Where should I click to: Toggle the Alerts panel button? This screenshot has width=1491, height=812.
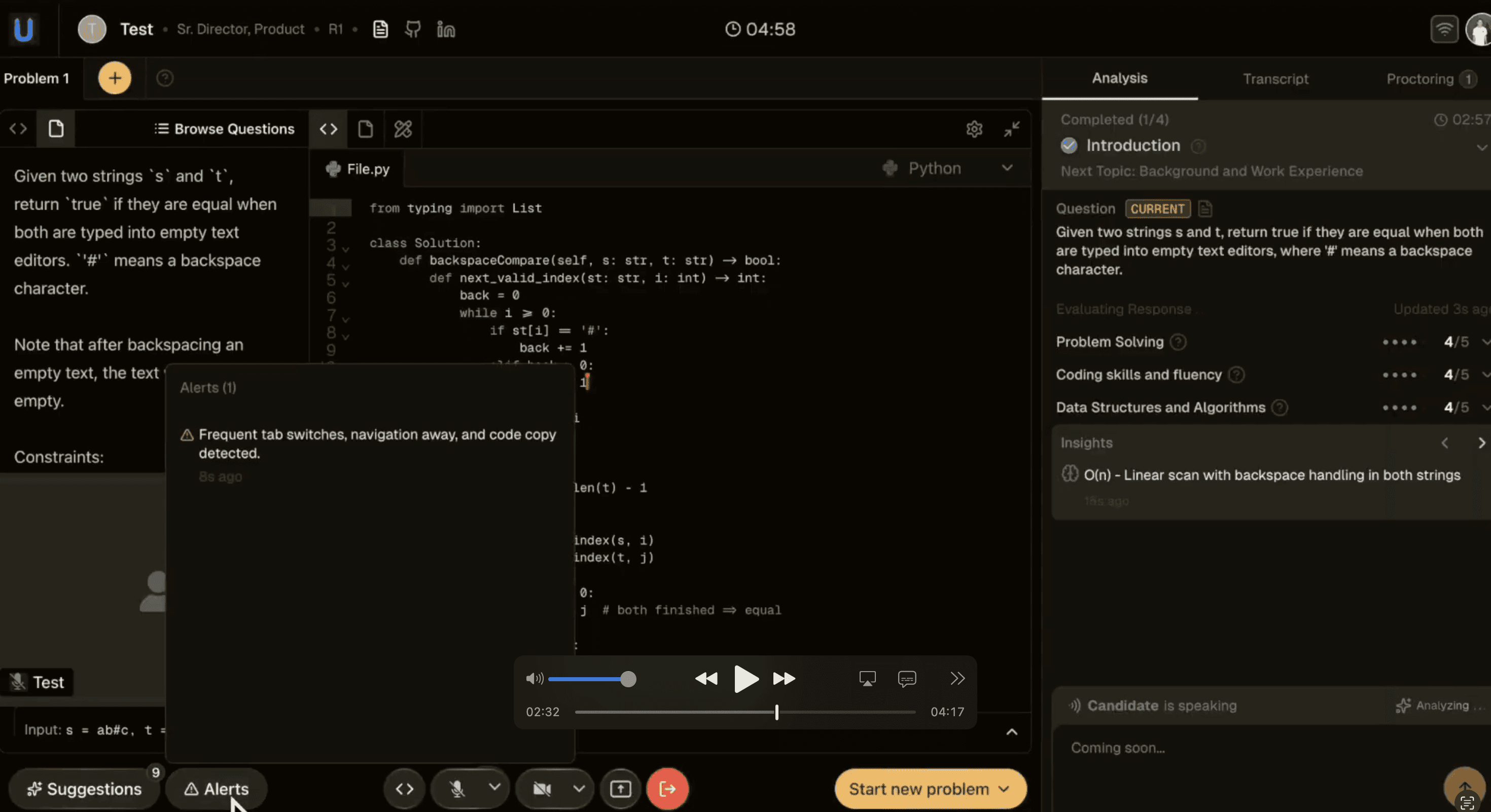(x=217, y=789)
